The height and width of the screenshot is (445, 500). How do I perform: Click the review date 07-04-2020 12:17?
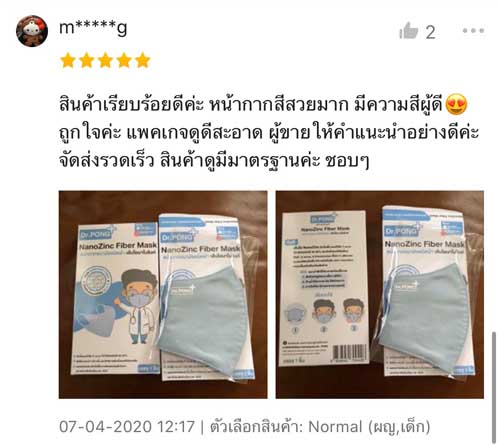coord(127,427)
